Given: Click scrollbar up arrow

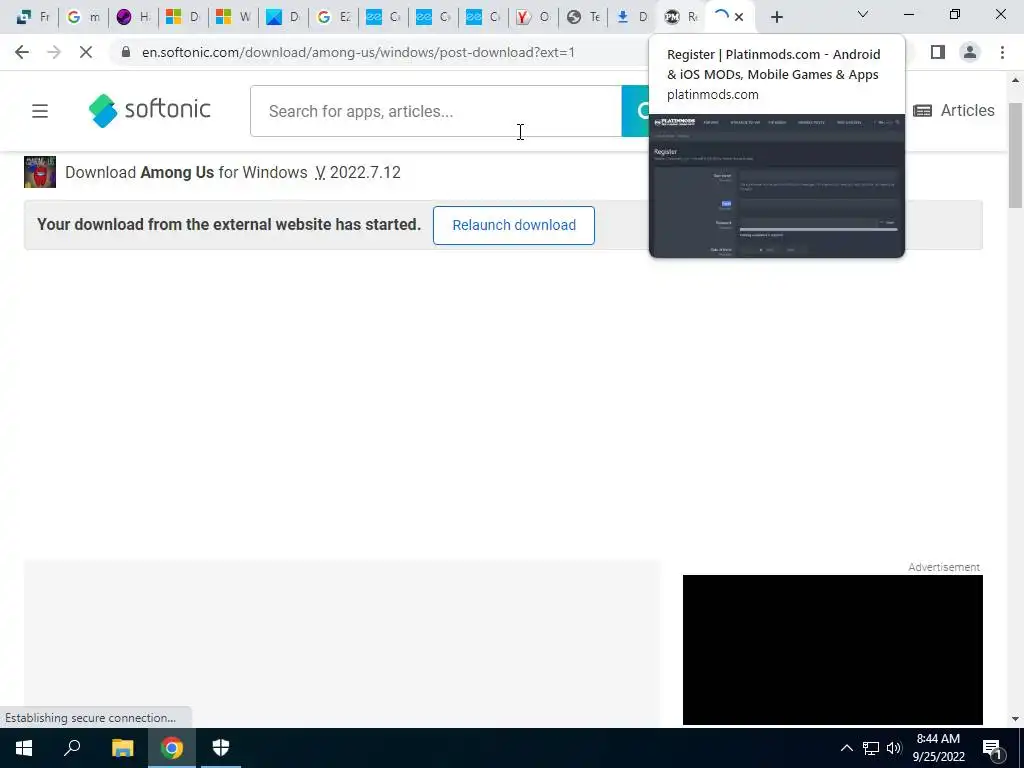Looking at the screenshot, I should (1015, 80).
